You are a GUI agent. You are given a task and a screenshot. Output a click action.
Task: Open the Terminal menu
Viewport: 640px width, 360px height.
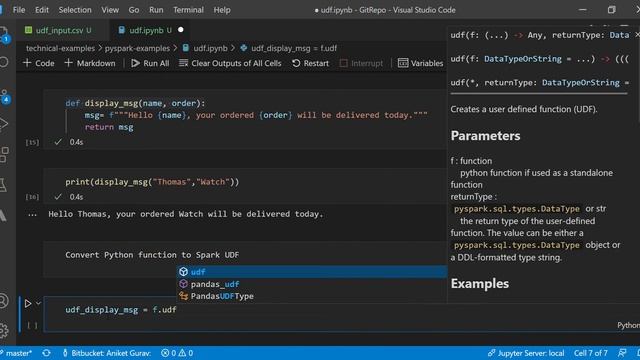point(188,10)
